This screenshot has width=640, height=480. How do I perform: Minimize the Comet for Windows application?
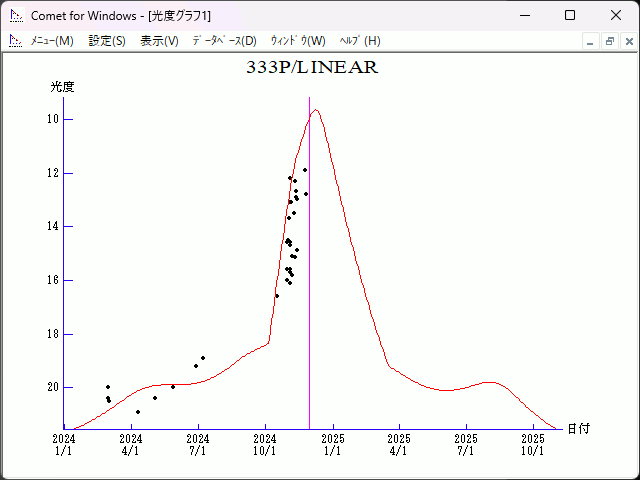[x=523, y=16]
